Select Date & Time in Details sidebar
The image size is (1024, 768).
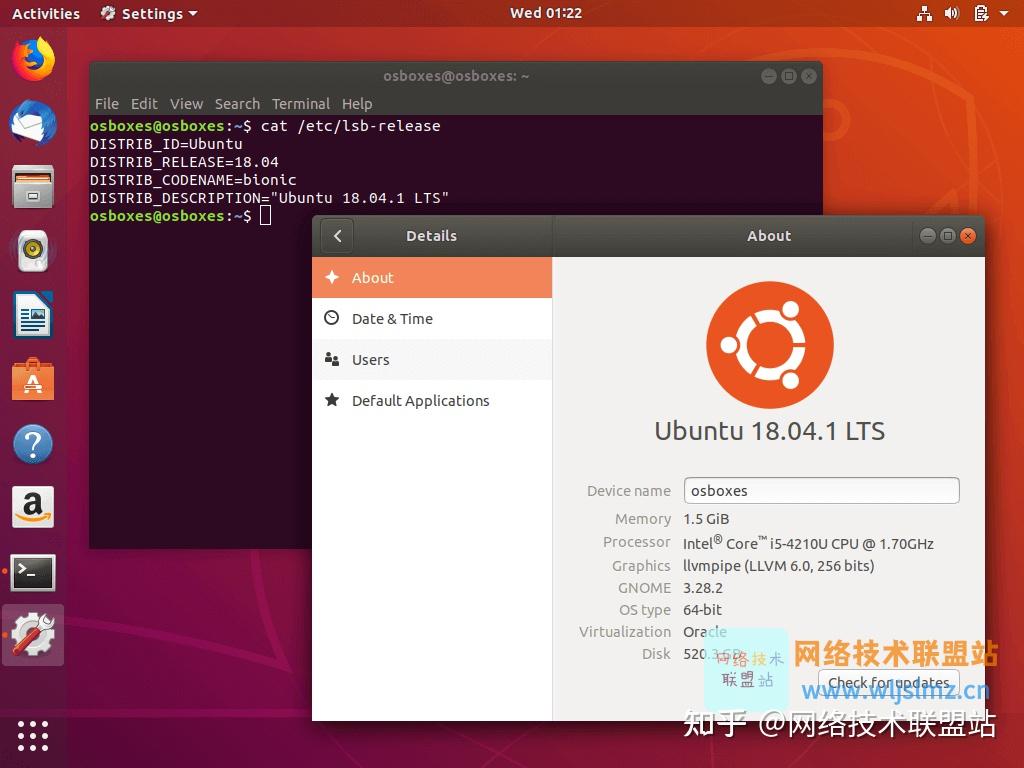click(x=392, y=319)
